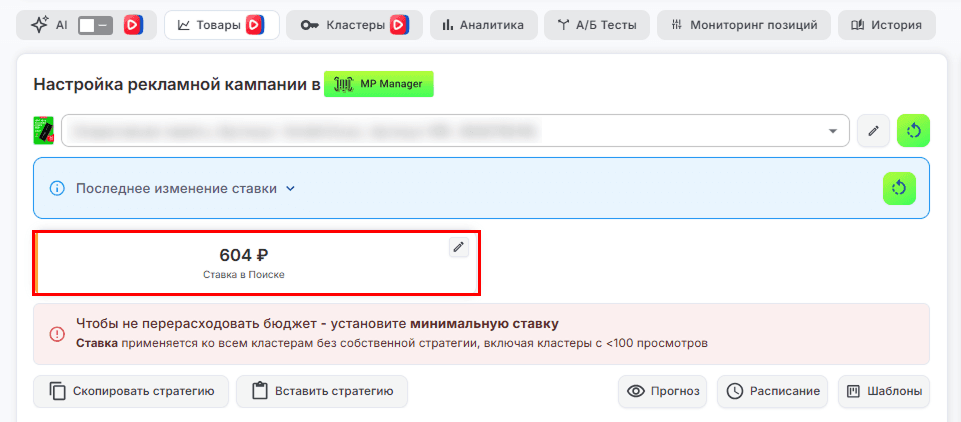
Task: Open the Кластеры tab
Action: pos(354,25)
